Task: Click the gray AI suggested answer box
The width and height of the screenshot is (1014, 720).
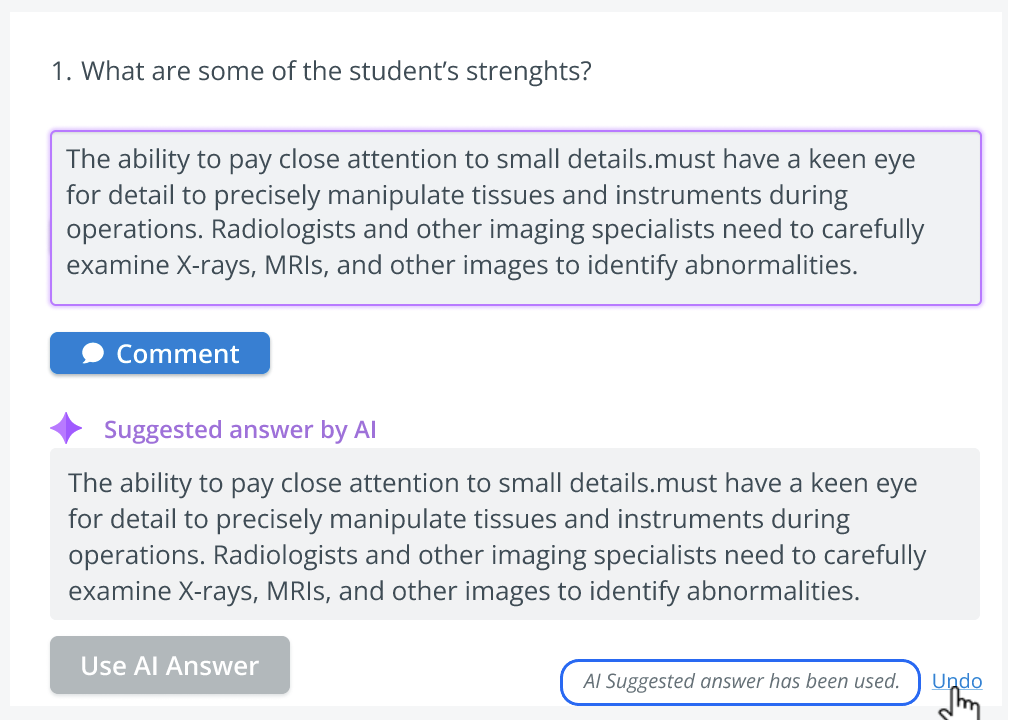Action: (x=515, y=534)
